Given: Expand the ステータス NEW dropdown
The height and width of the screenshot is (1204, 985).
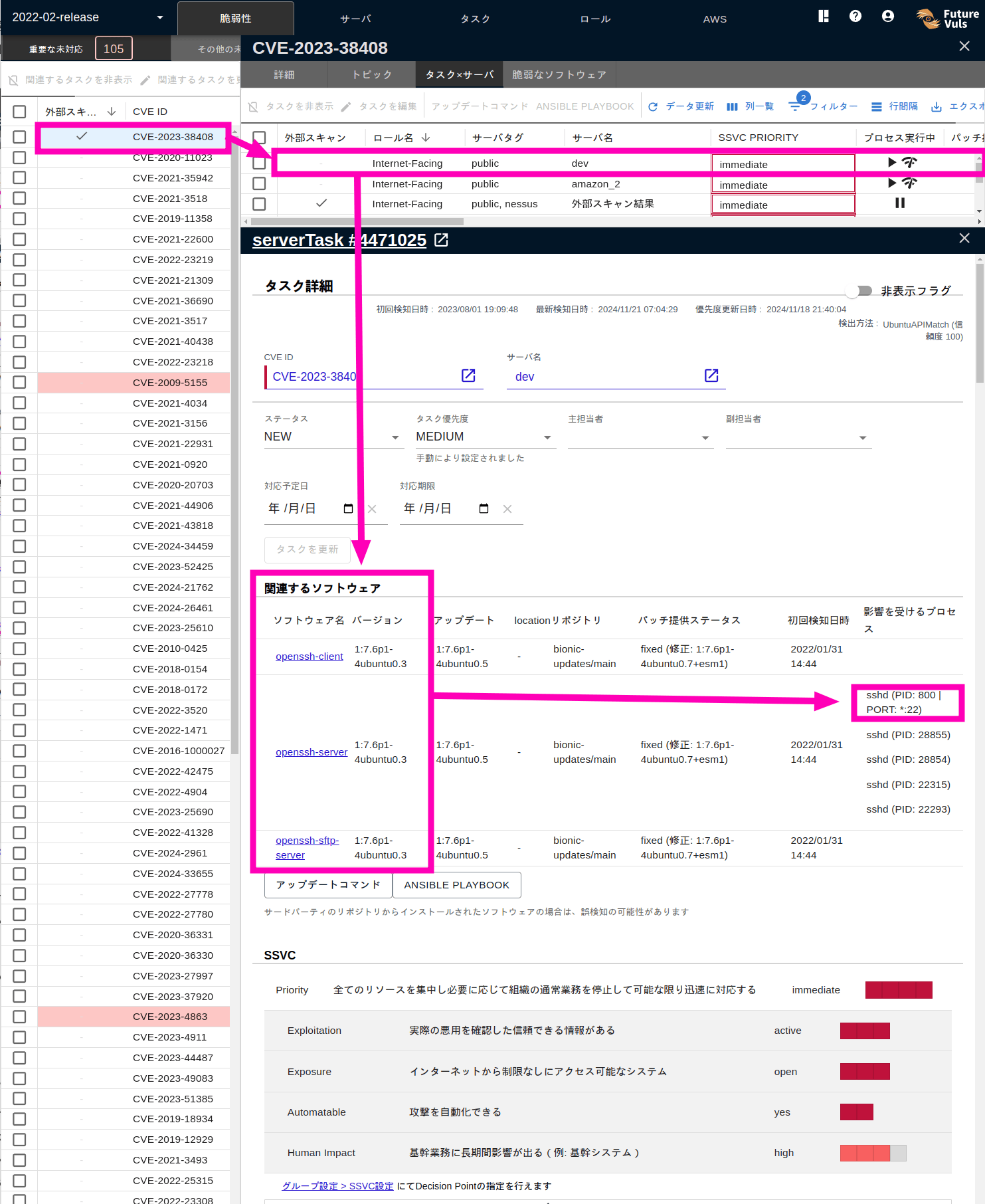Looking at the screenshot, I should click(395, 437).
